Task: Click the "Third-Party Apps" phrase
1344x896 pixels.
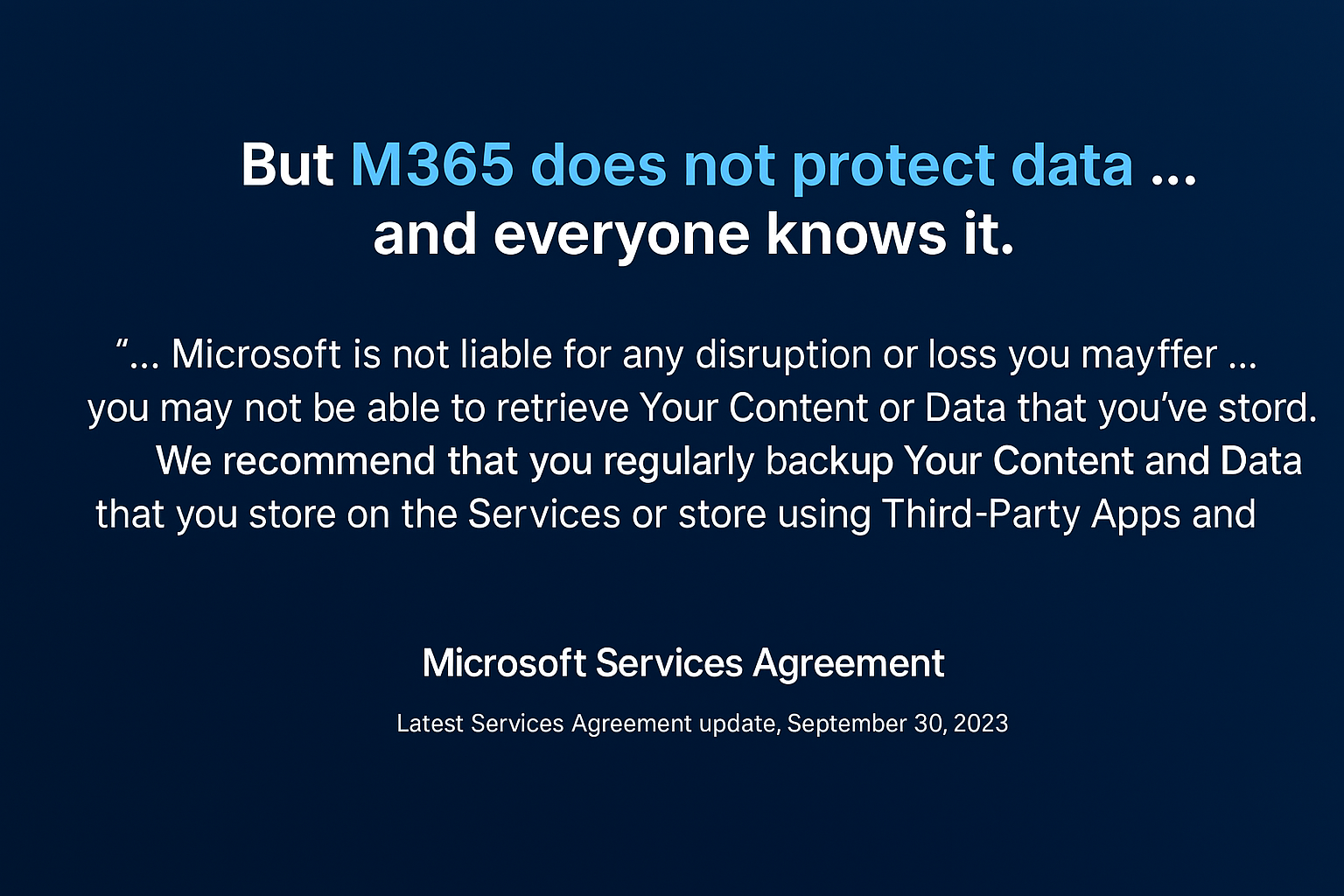Action: pyautogui.click(x=1031, y=514)
